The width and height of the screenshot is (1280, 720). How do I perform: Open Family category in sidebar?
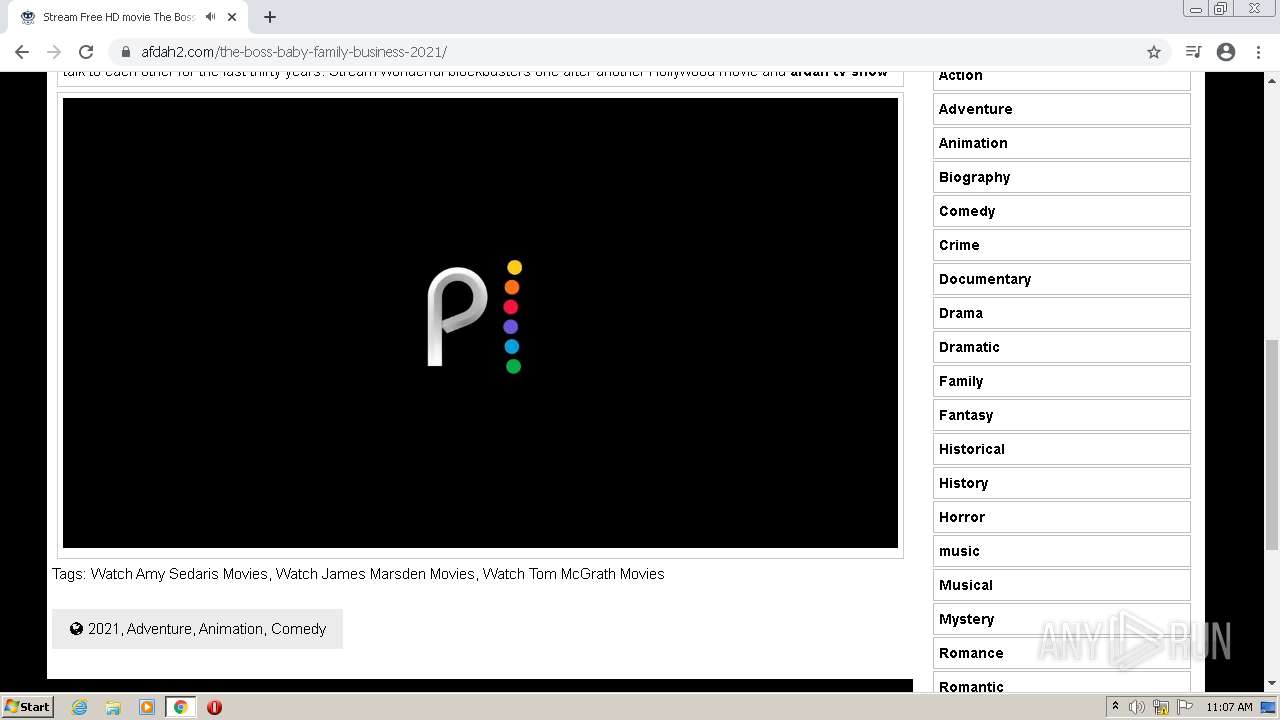pos(1062,381)
